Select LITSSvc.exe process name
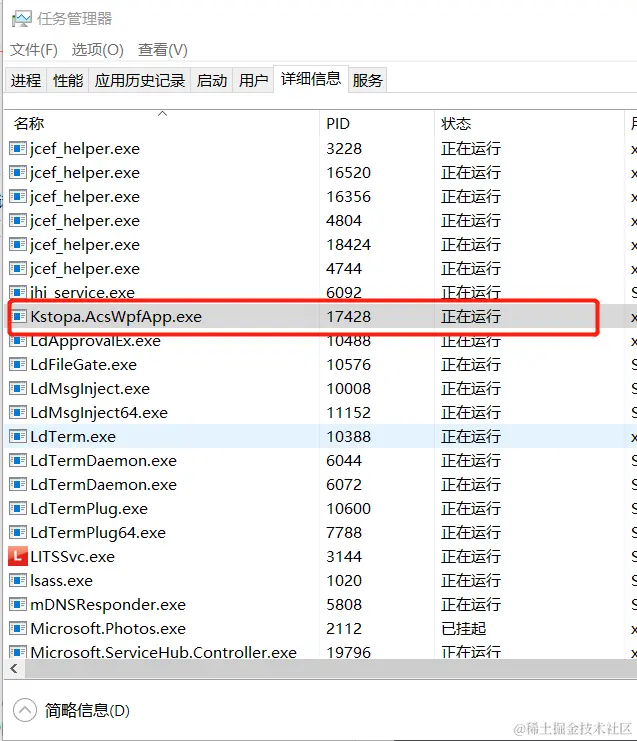Screen dimensions: 637x741 (72, 556)
